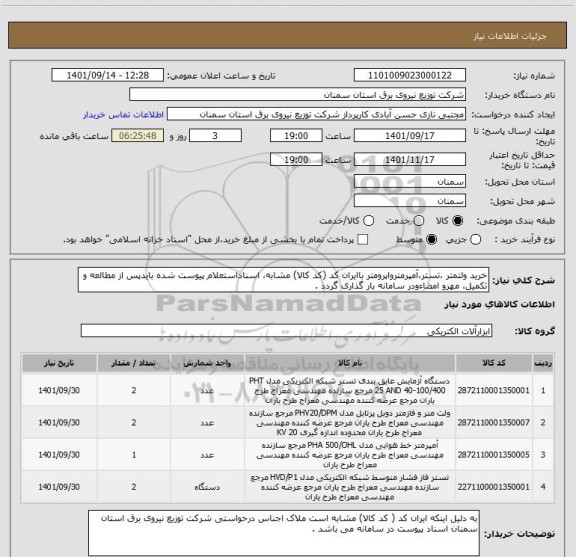Click the PHA 500/OHL ammeter item name
The width and height of the screenshot is (576, 557).
pos(350,455)
